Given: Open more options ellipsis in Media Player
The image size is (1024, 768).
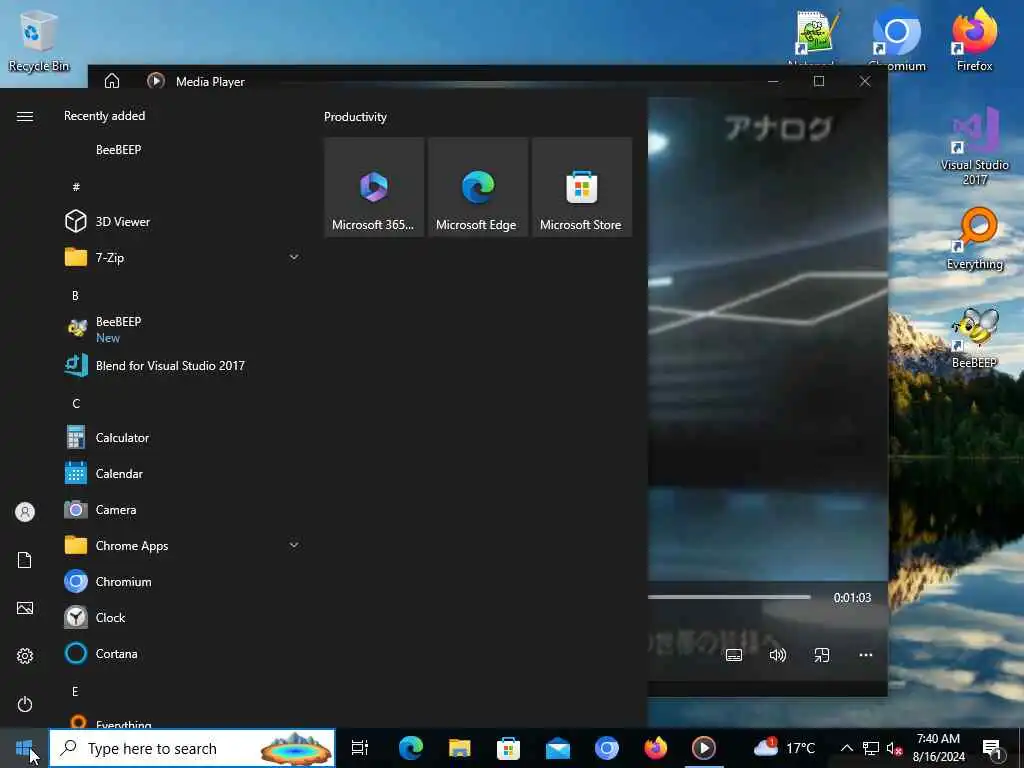Looking at the screenshot, I should [865, 655].
